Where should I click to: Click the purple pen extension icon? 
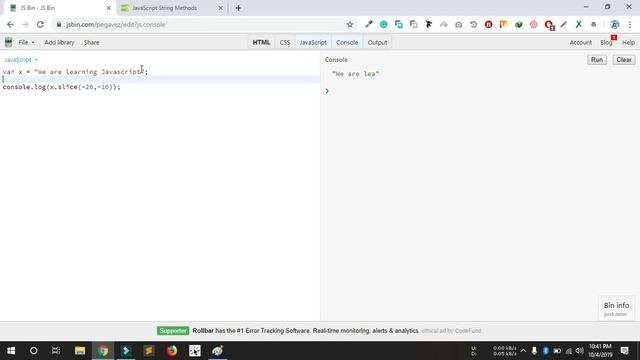tap(564, 24)
